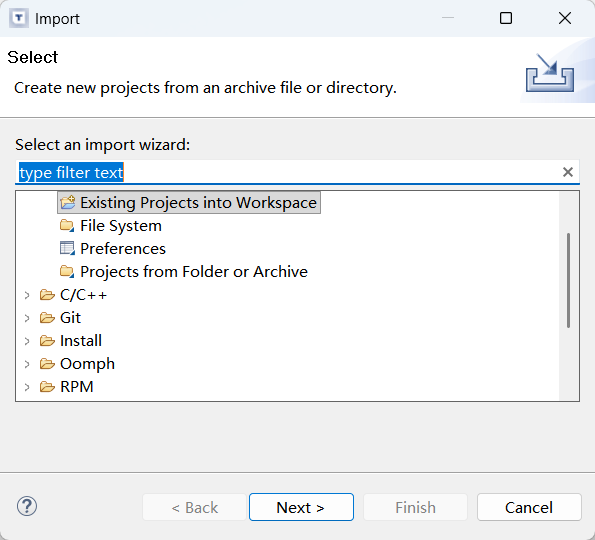Image resolution: width=595 pixels, height=540 pixels.
Task: Click the wizard list vertical scrollbar
Action: point(568,280)
